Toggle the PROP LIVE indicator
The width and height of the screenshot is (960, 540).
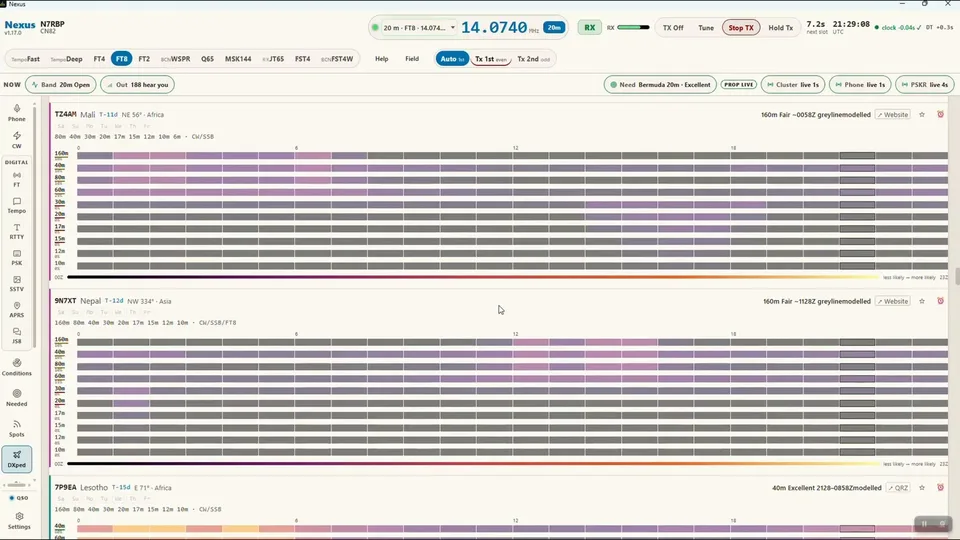click(738, 84)
